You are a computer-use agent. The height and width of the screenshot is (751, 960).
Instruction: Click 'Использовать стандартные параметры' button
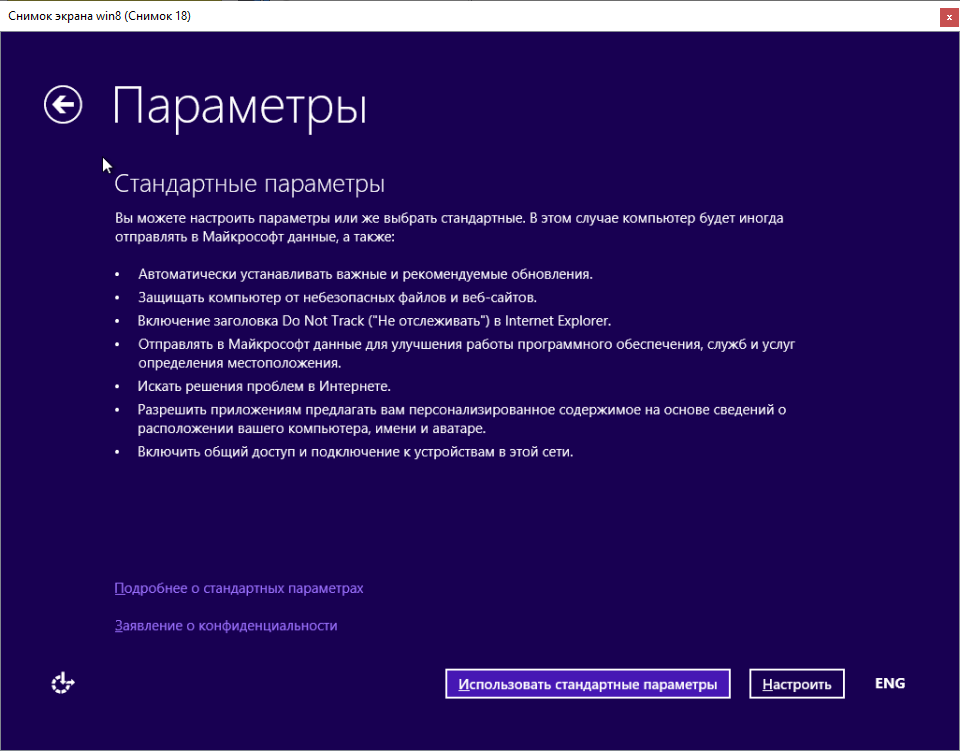click(588, 684)
